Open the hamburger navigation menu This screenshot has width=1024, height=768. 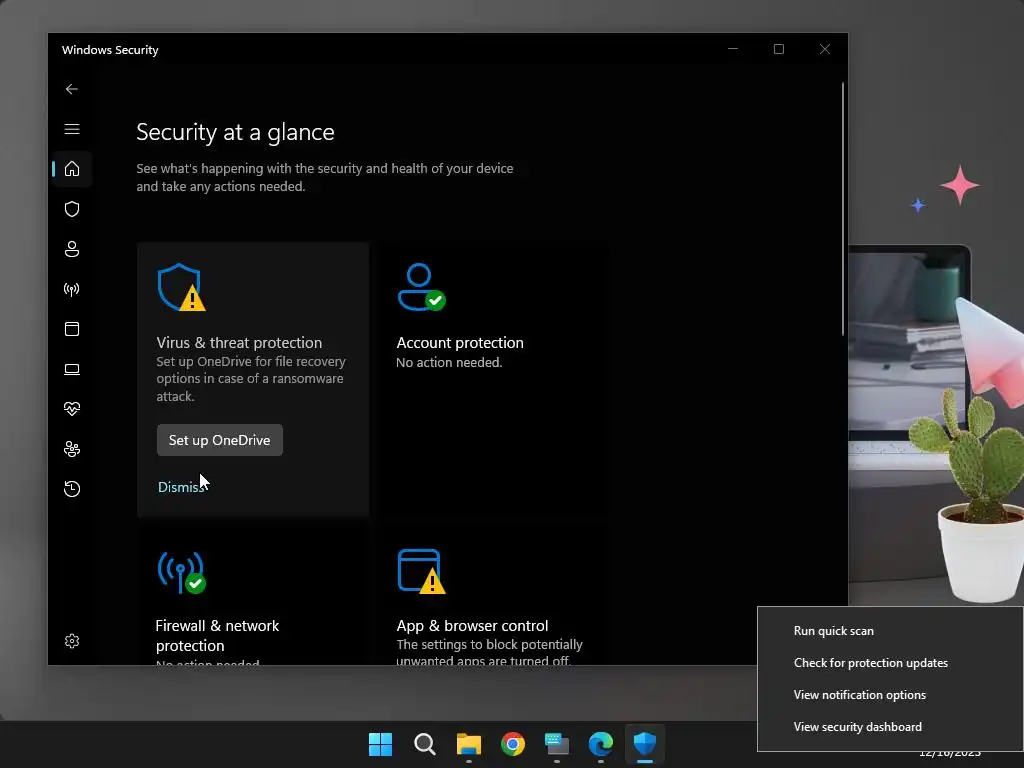(72, 129)
